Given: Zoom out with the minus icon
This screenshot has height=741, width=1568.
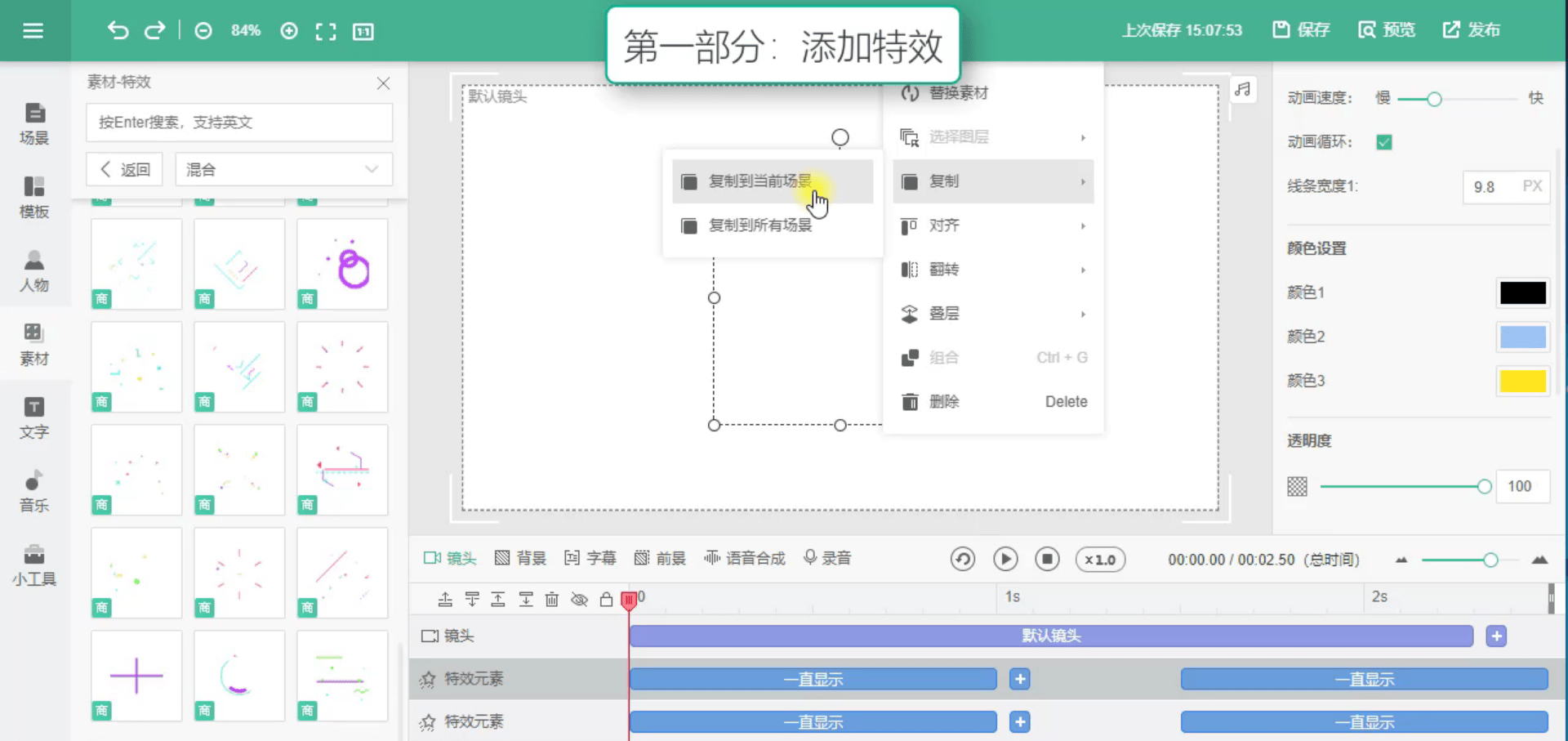Looking at the screenshot, I should tap(203, 31).
